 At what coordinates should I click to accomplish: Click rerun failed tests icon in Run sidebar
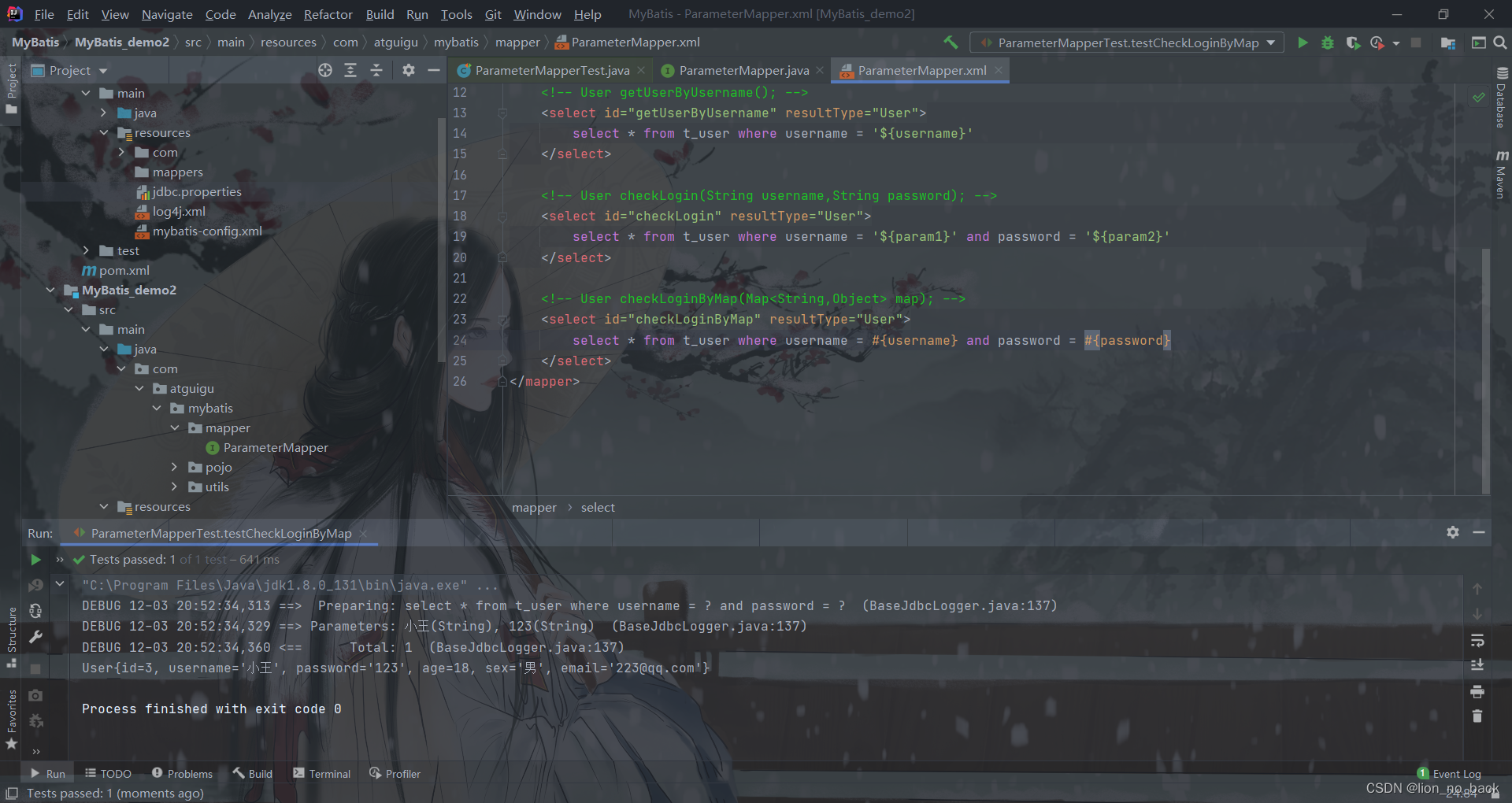click(35, 586)
